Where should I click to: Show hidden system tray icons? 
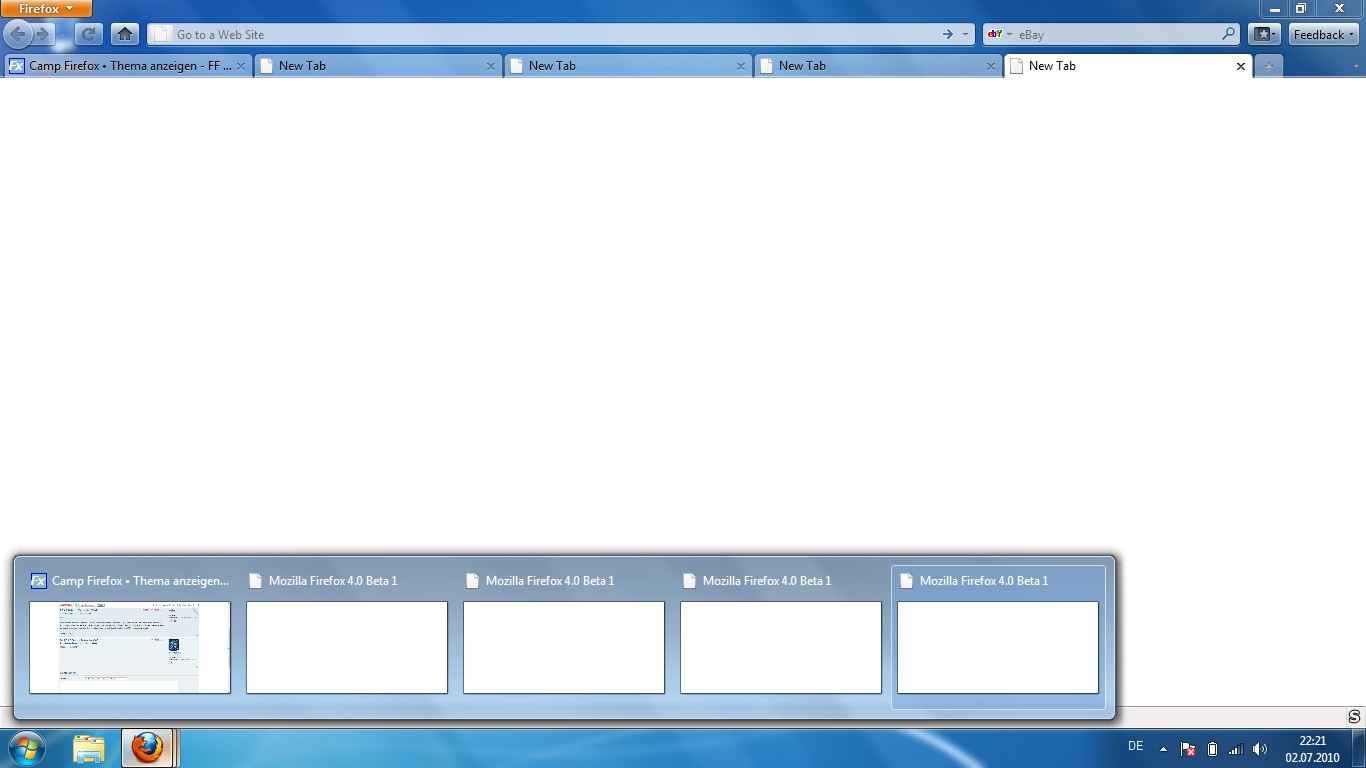[1163, 748]
